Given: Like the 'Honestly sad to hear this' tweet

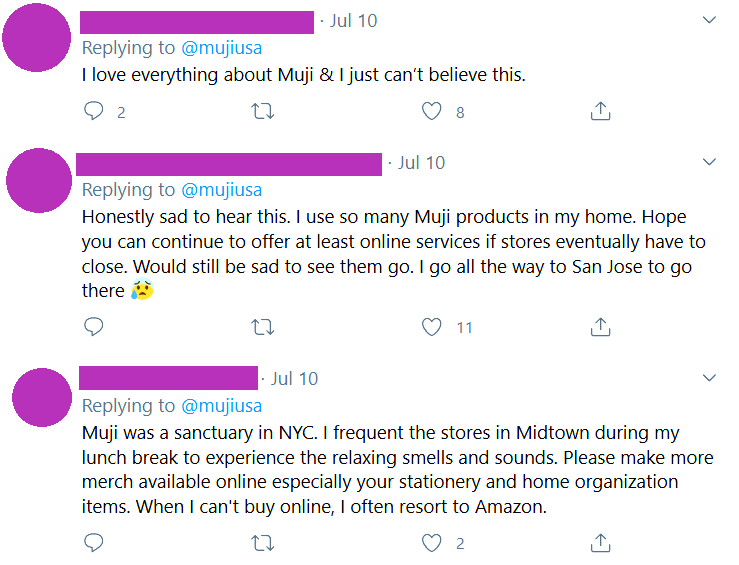Looking at the screenshot, I should (431, 326).
